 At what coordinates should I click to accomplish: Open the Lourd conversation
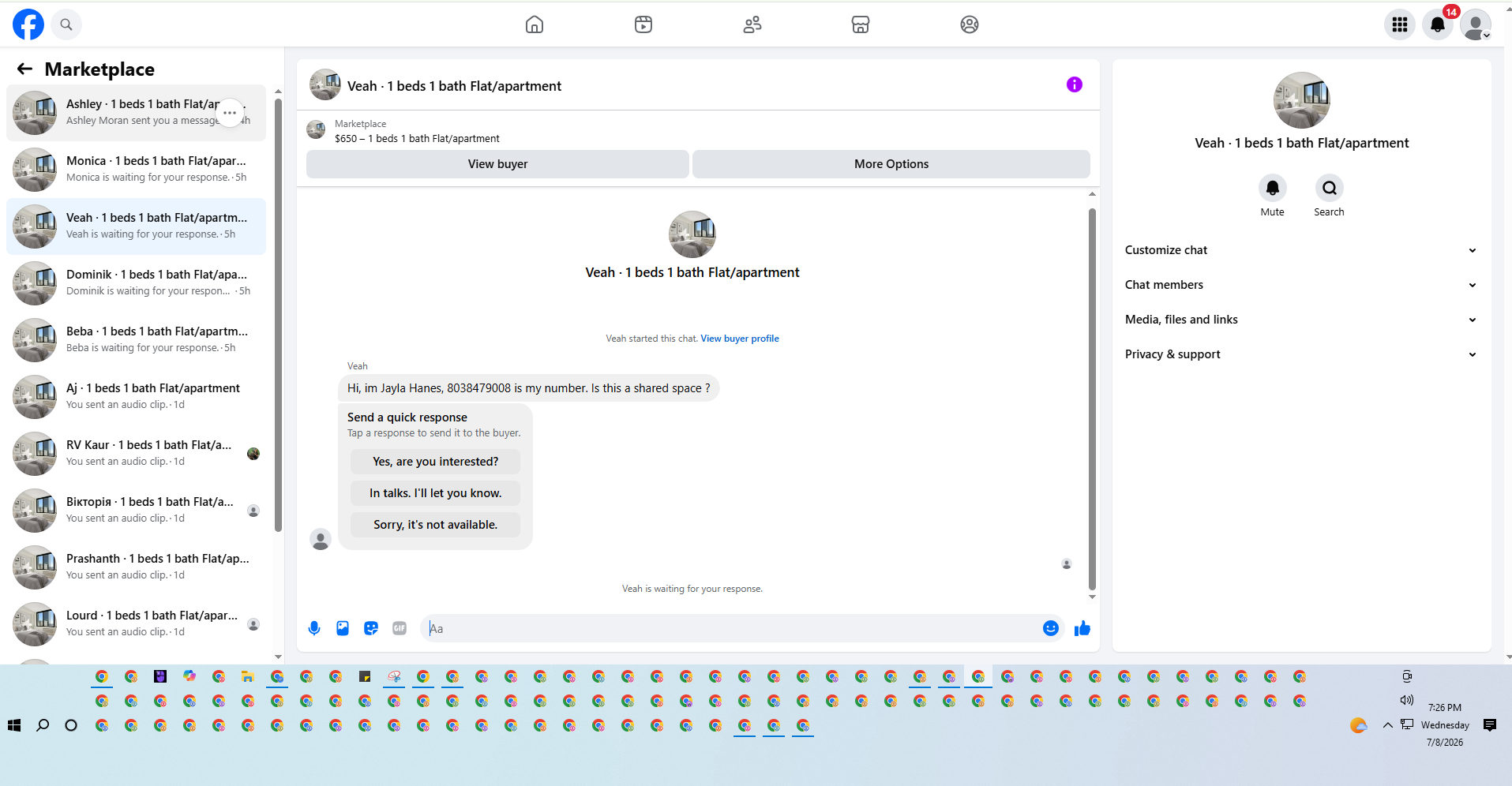pyautogui.click(x=136, y=624)
